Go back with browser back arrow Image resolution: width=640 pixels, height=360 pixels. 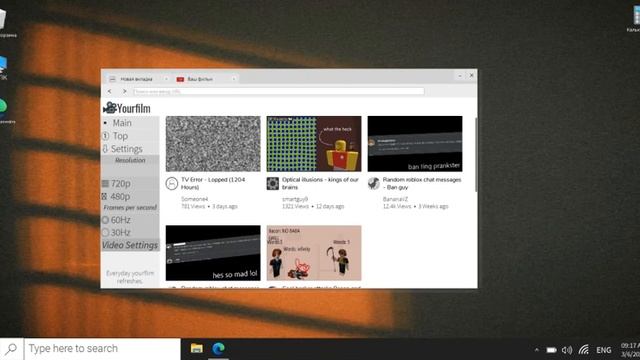tap(109, 91)
